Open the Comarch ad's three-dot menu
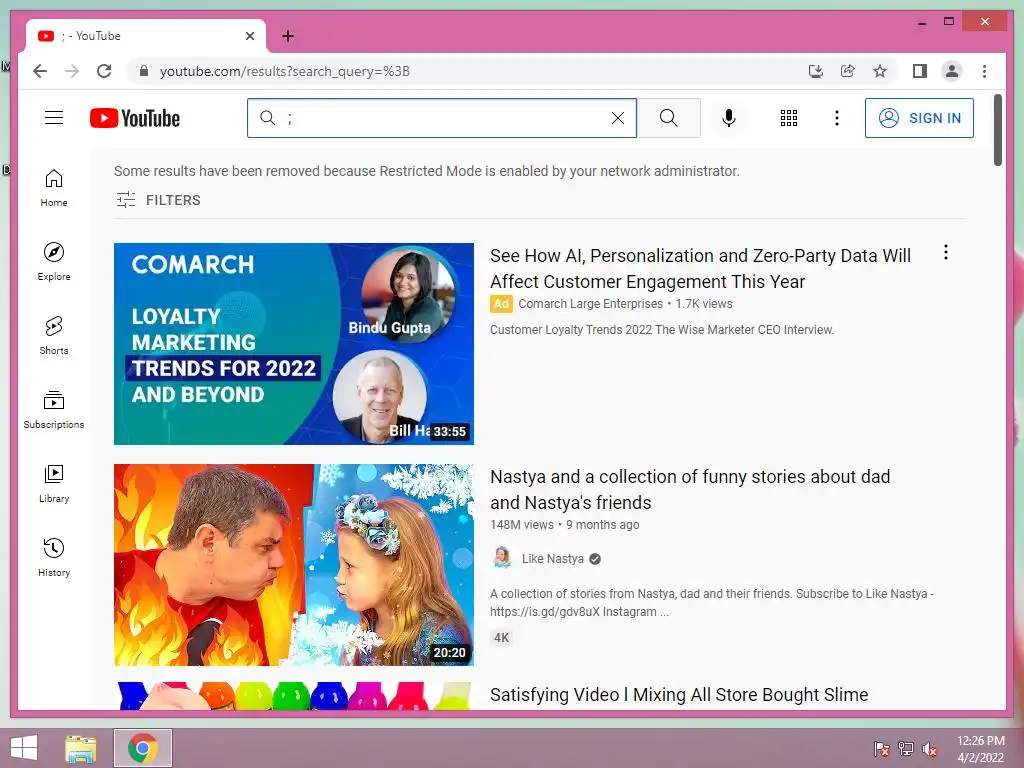The height and width of the screenshot is (768, 1024). tap(946, 253)
